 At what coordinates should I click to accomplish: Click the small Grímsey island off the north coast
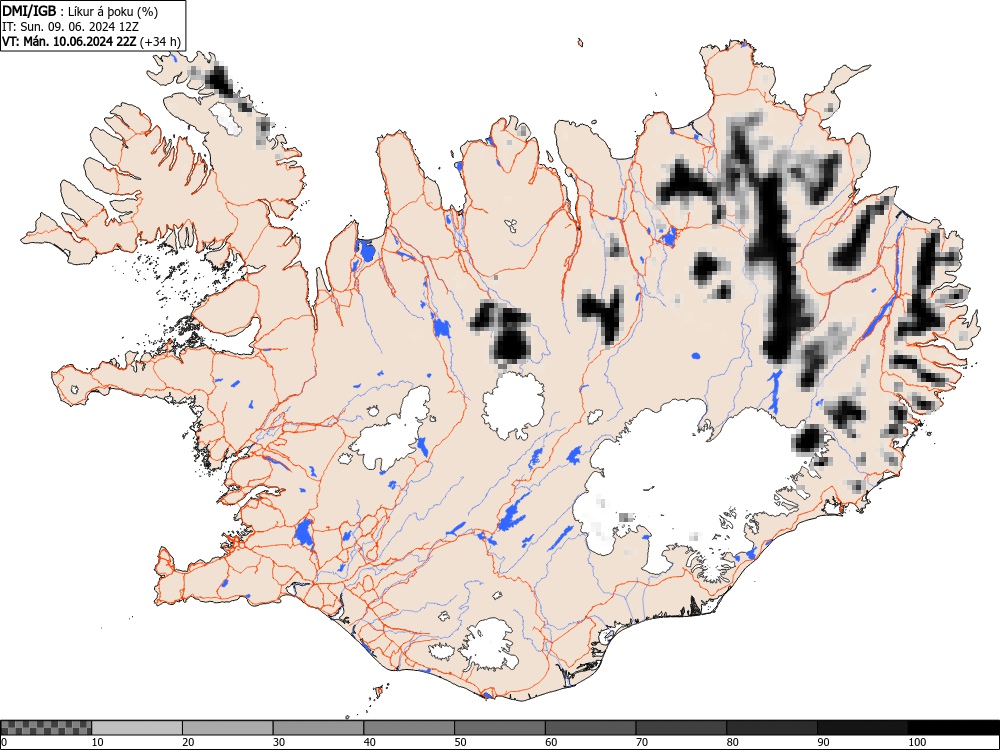point(580,43)
